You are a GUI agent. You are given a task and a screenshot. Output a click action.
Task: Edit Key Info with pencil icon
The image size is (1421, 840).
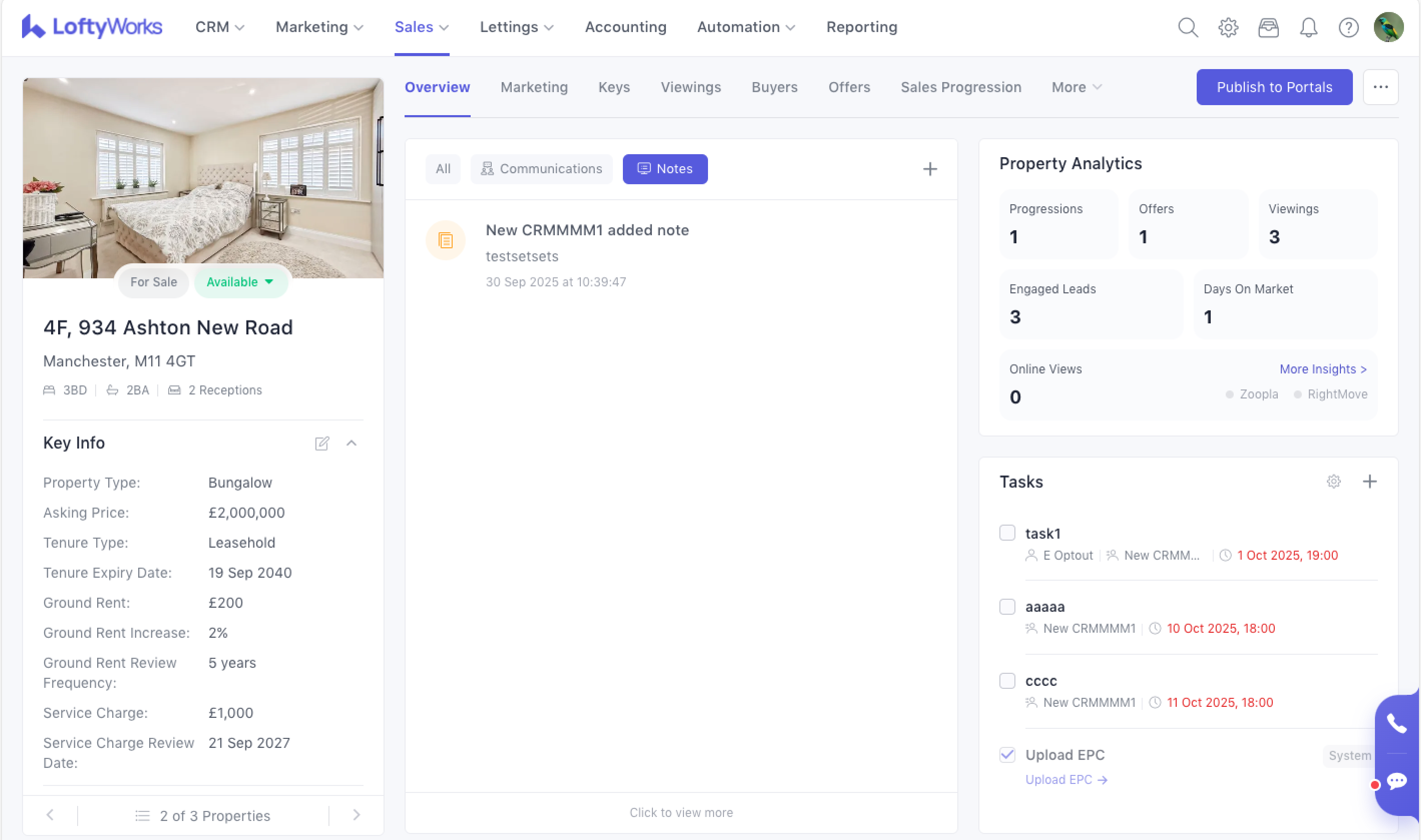322,443
